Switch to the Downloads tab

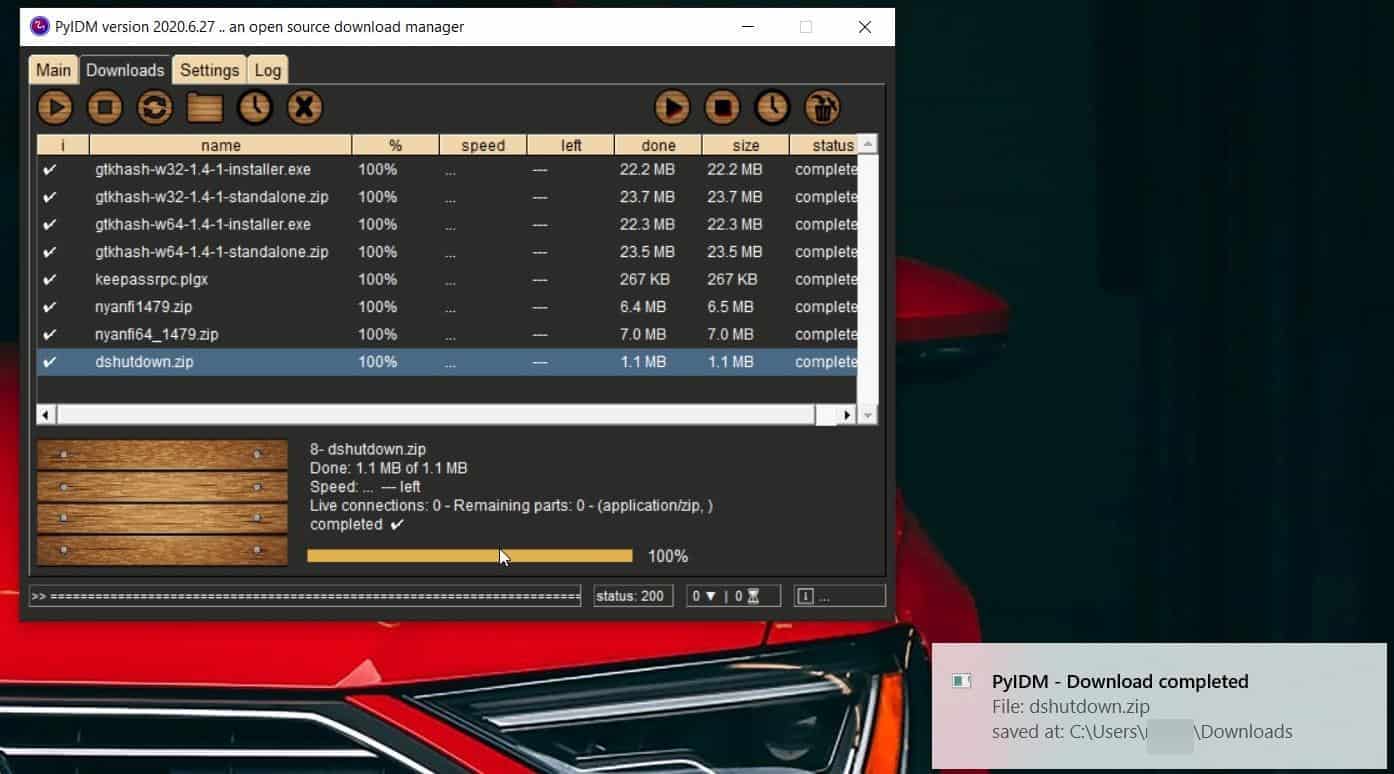[x=125, y=70]
